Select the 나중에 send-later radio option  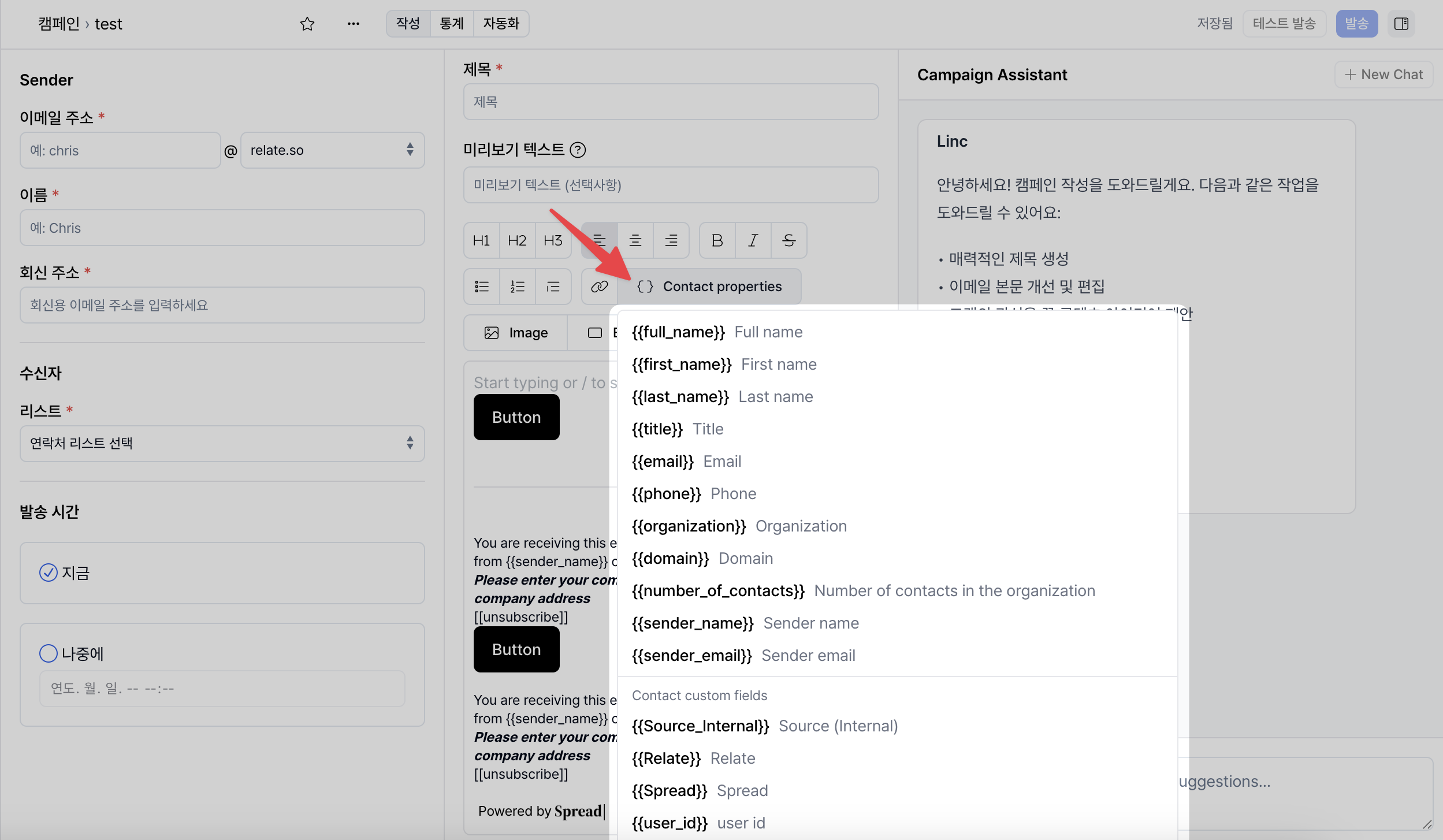point(49,653)
